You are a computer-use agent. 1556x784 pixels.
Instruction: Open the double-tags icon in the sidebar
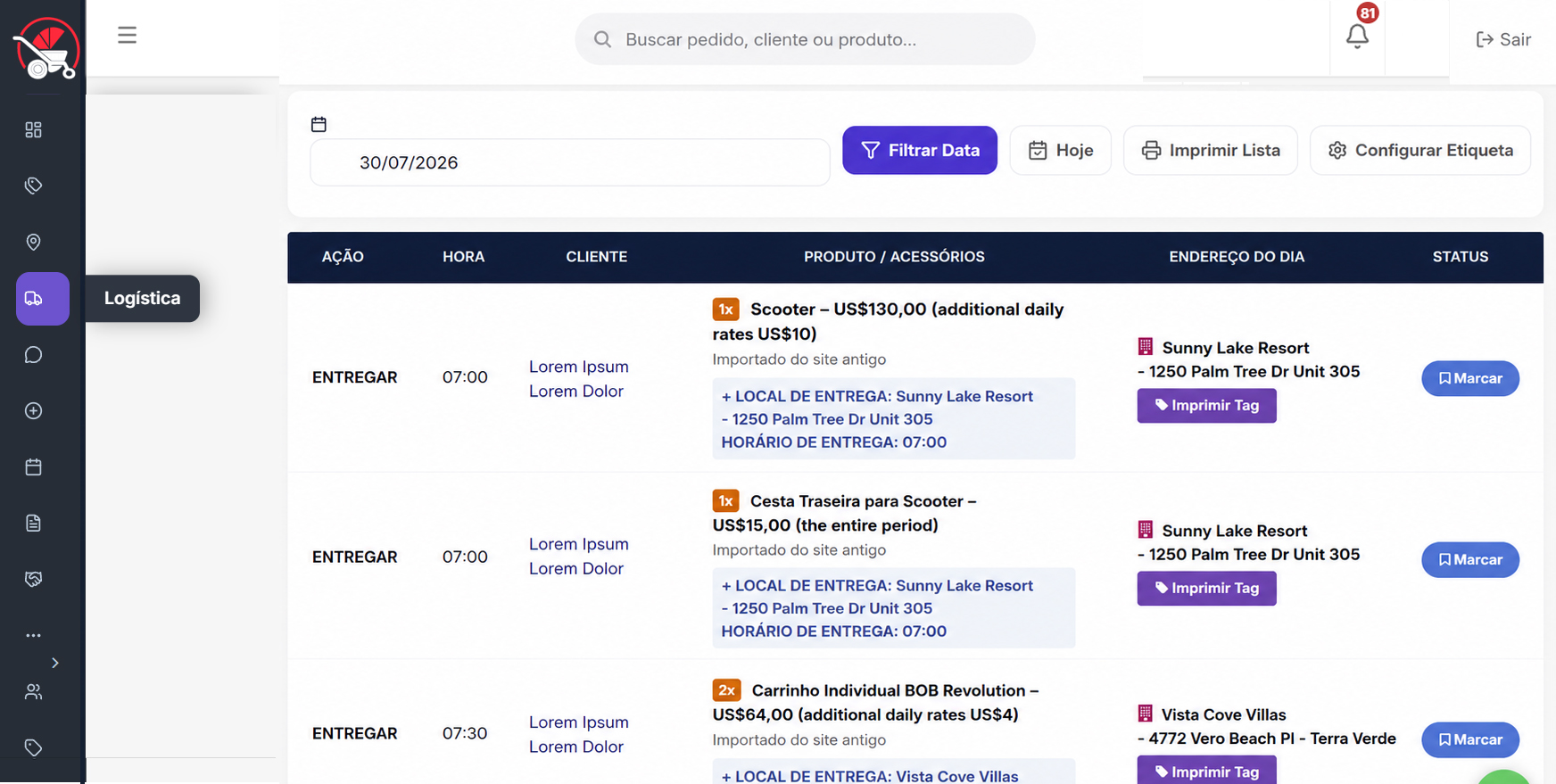pyautogui.click(x=34, y=186)
